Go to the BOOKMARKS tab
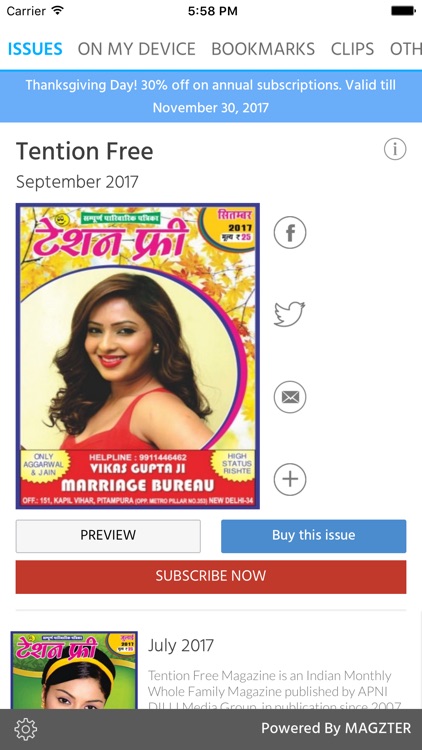 (263, 49)
